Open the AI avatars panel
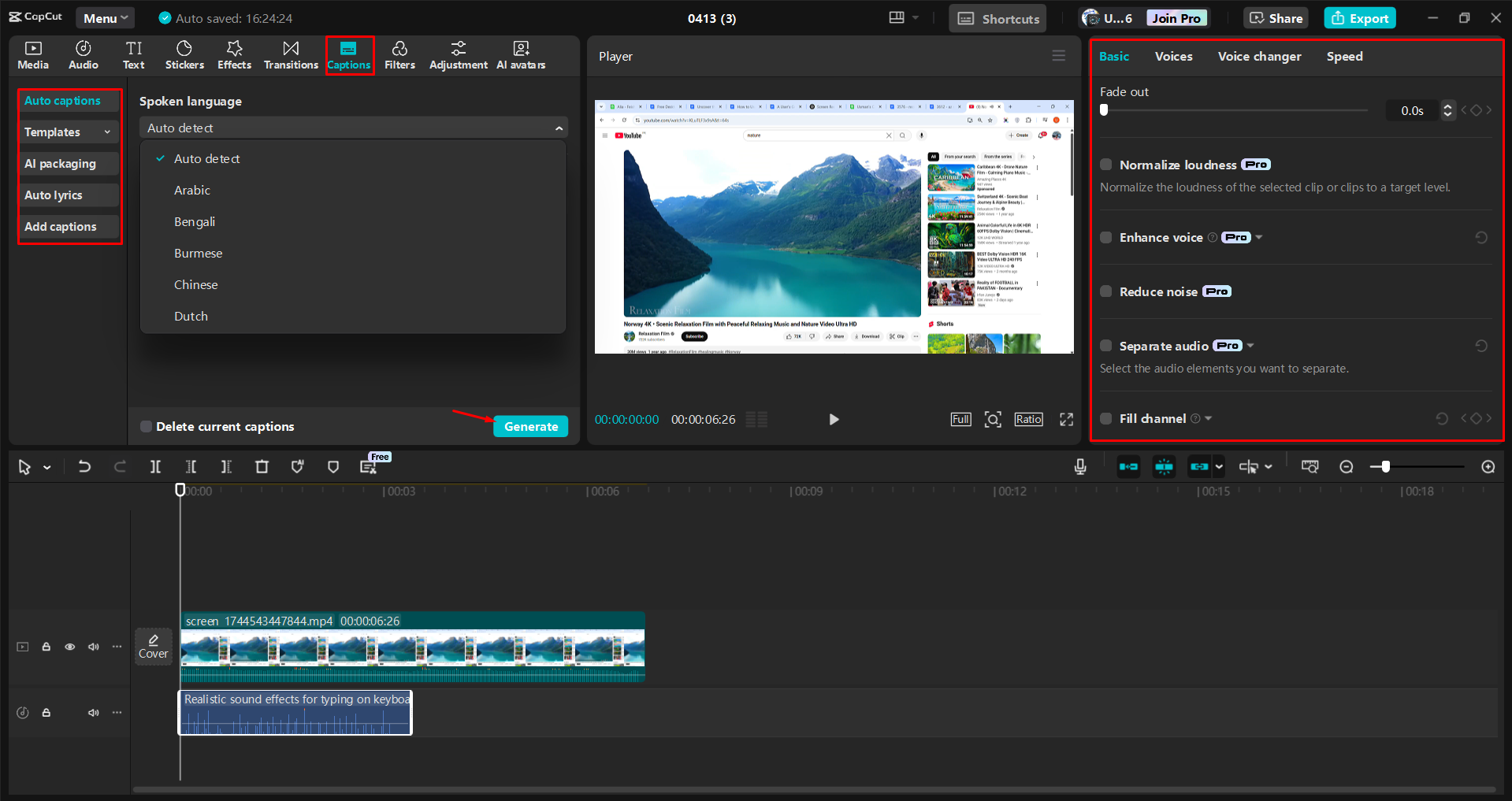 pos(521,54)
